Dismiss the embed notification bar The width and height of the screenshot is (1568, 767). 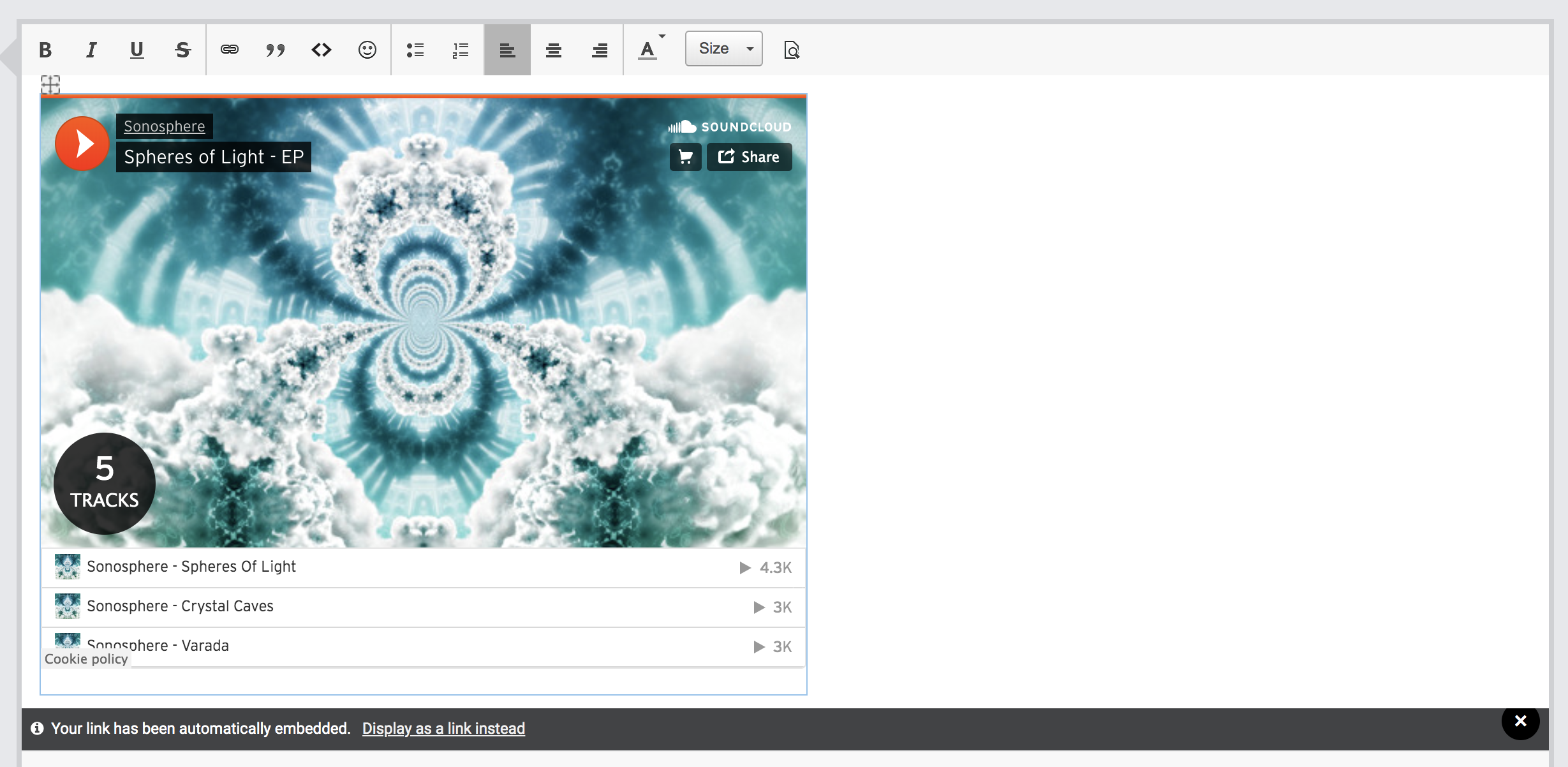(1521, 721)
